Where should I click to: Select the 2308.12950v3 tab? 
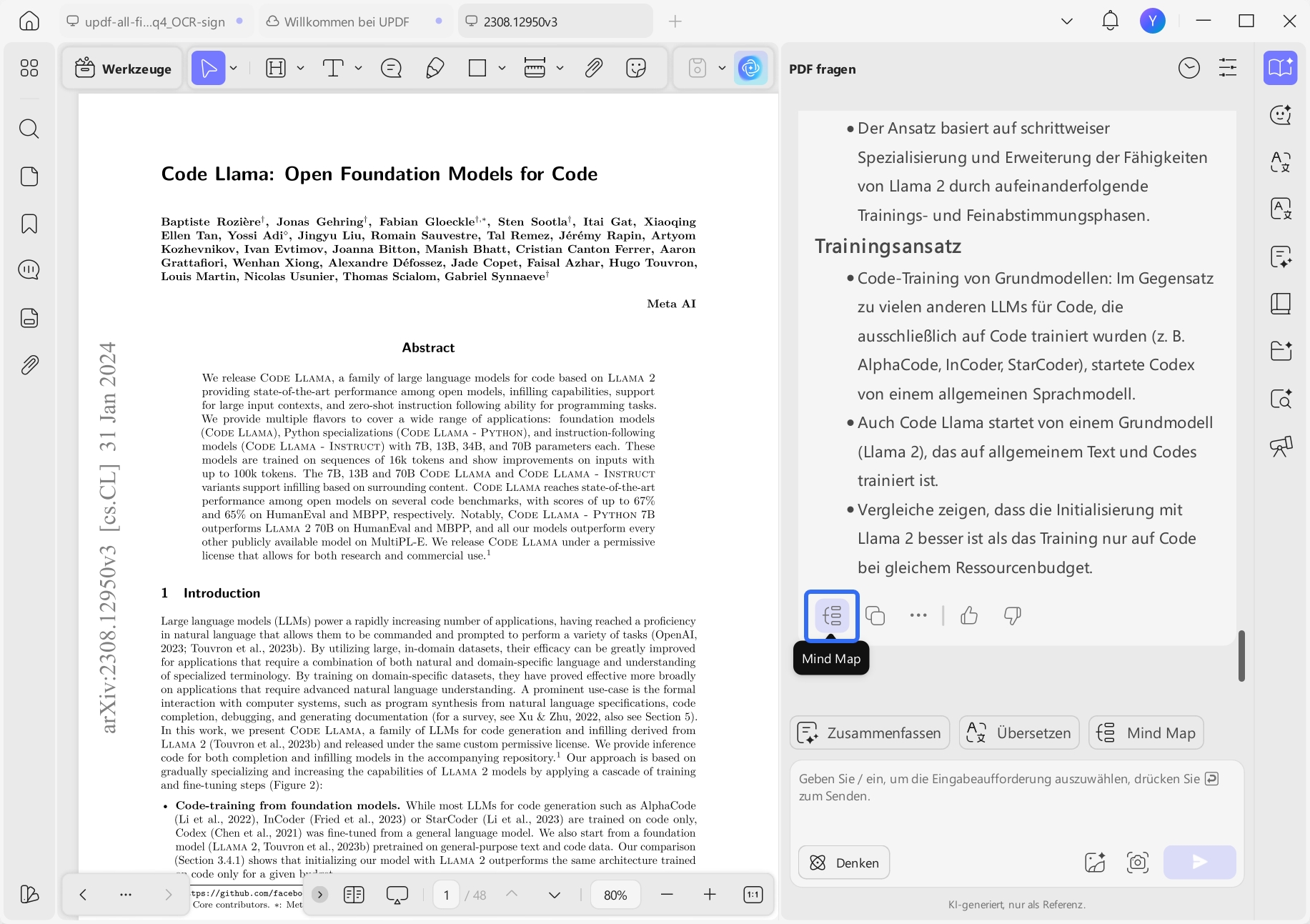[x=555, y=21]
